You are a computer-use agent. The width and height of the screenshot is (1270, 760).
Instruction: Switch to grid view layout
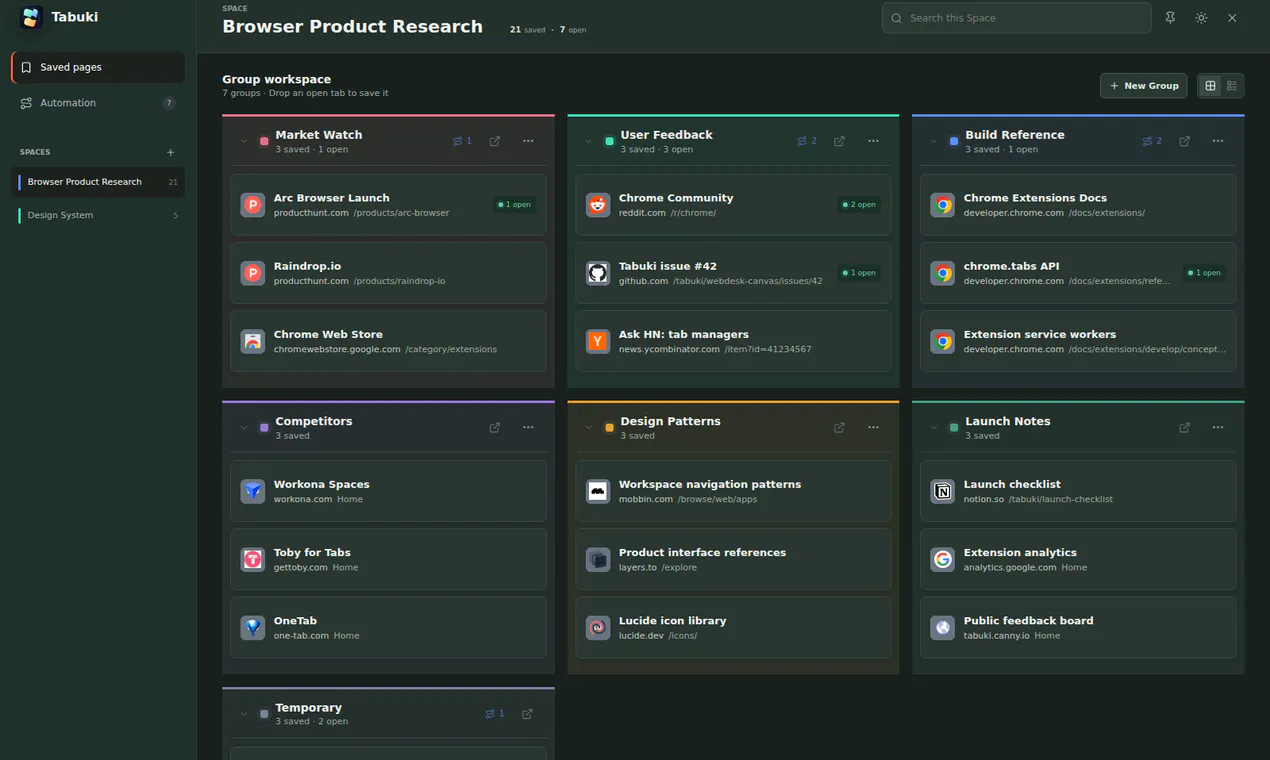[x=1210, y=86]
